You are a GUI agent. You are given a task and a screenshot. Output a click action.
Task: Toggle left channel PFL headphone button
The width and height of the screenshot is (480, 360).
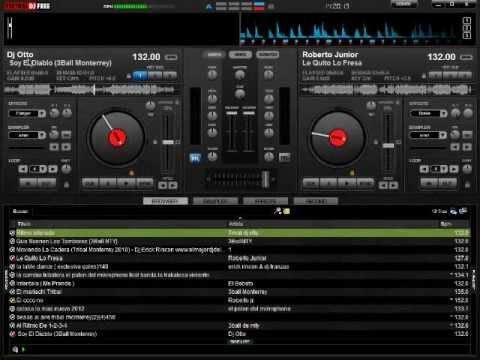coord(195,158)
